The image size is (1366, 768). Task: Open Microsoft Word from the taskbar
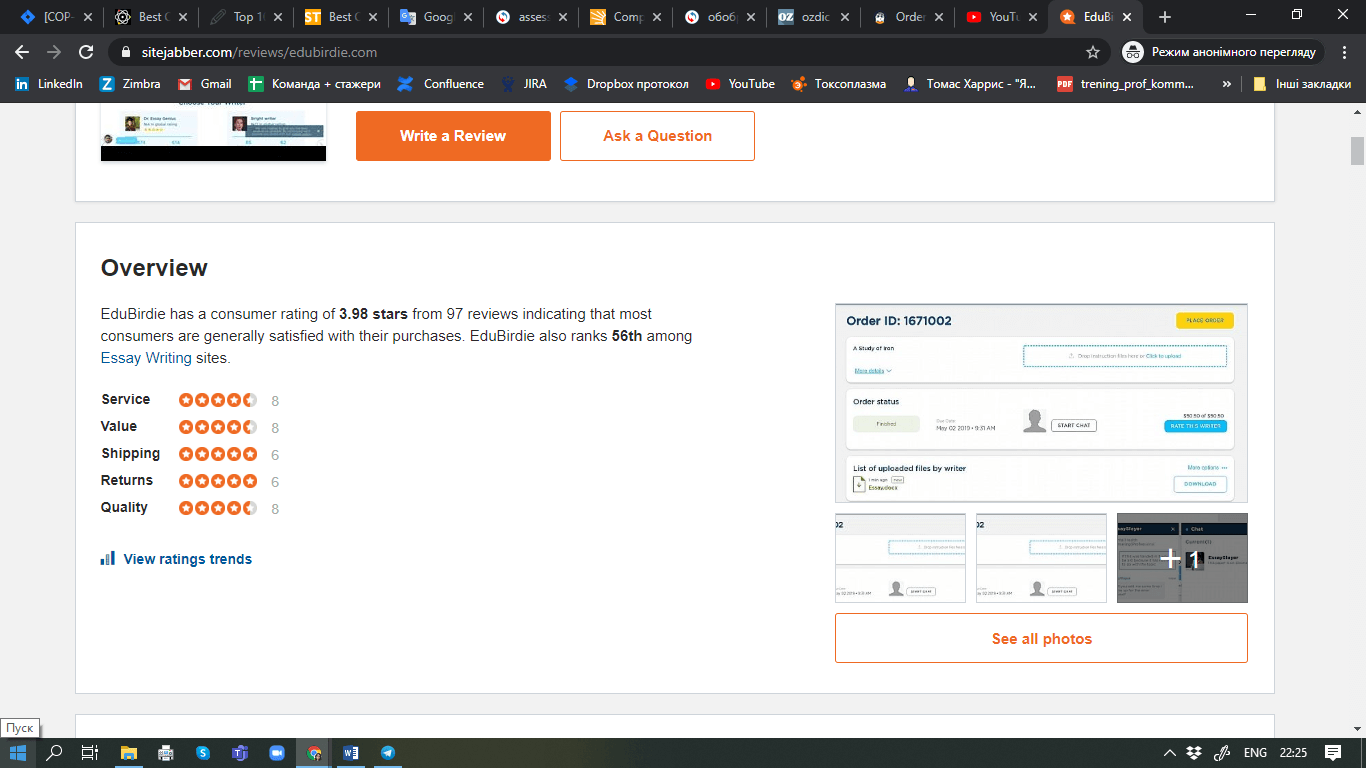coord(351,753)
